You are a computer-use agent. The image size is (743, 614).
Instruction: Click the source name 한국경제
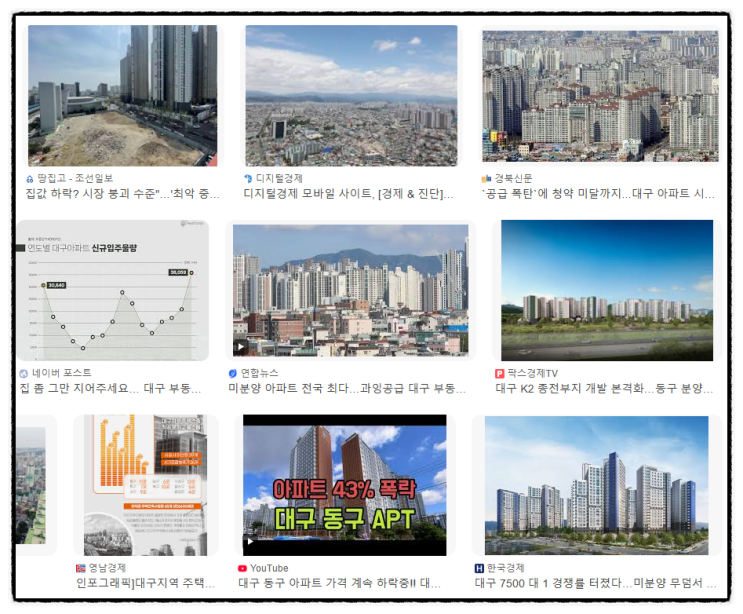point(506,568)
